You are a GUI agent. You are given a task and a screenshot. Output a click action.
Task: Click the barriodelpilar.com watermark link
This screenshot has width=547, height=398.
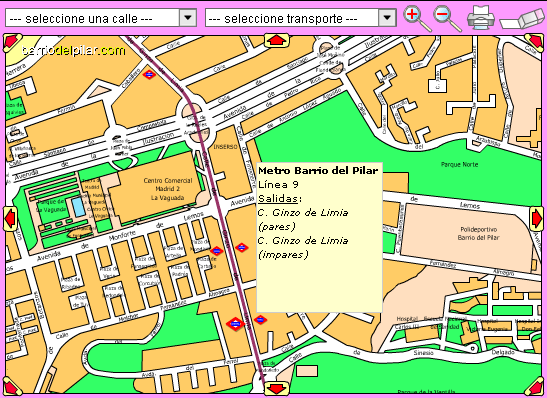(x=74, y=51)
